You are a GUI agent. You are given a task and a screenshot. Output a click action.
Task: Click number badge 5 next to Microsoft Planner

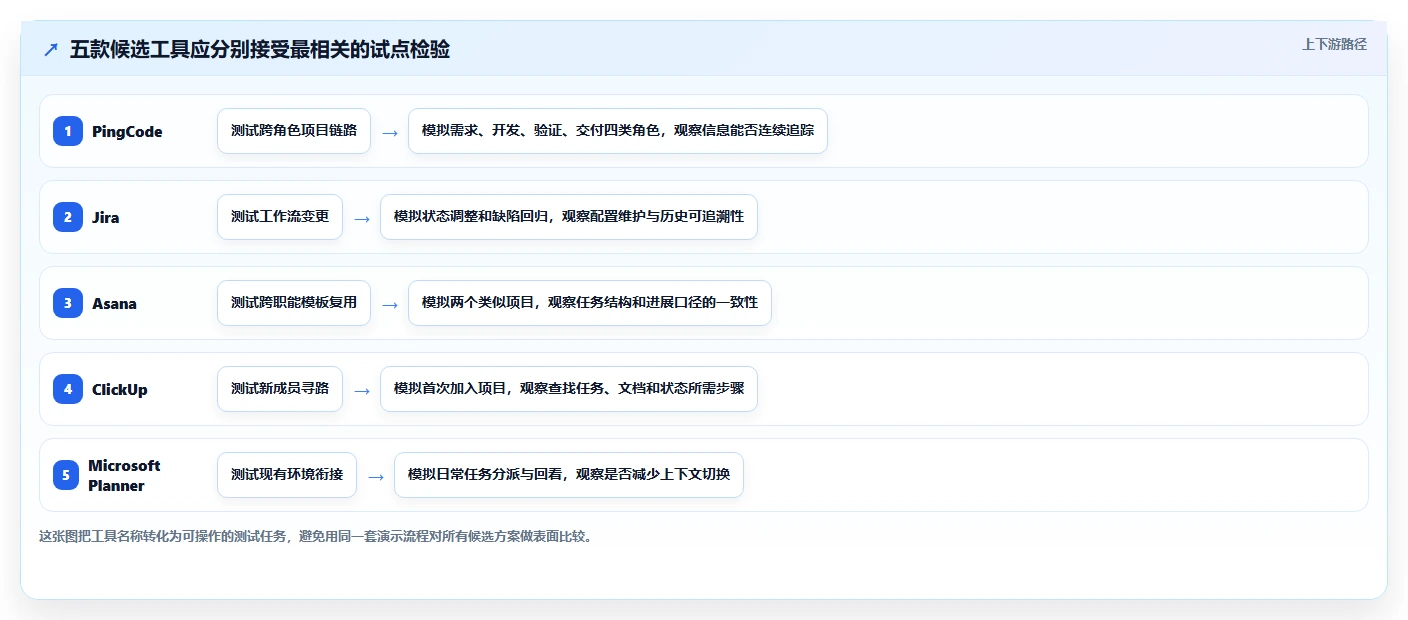[x=66, y=475]
